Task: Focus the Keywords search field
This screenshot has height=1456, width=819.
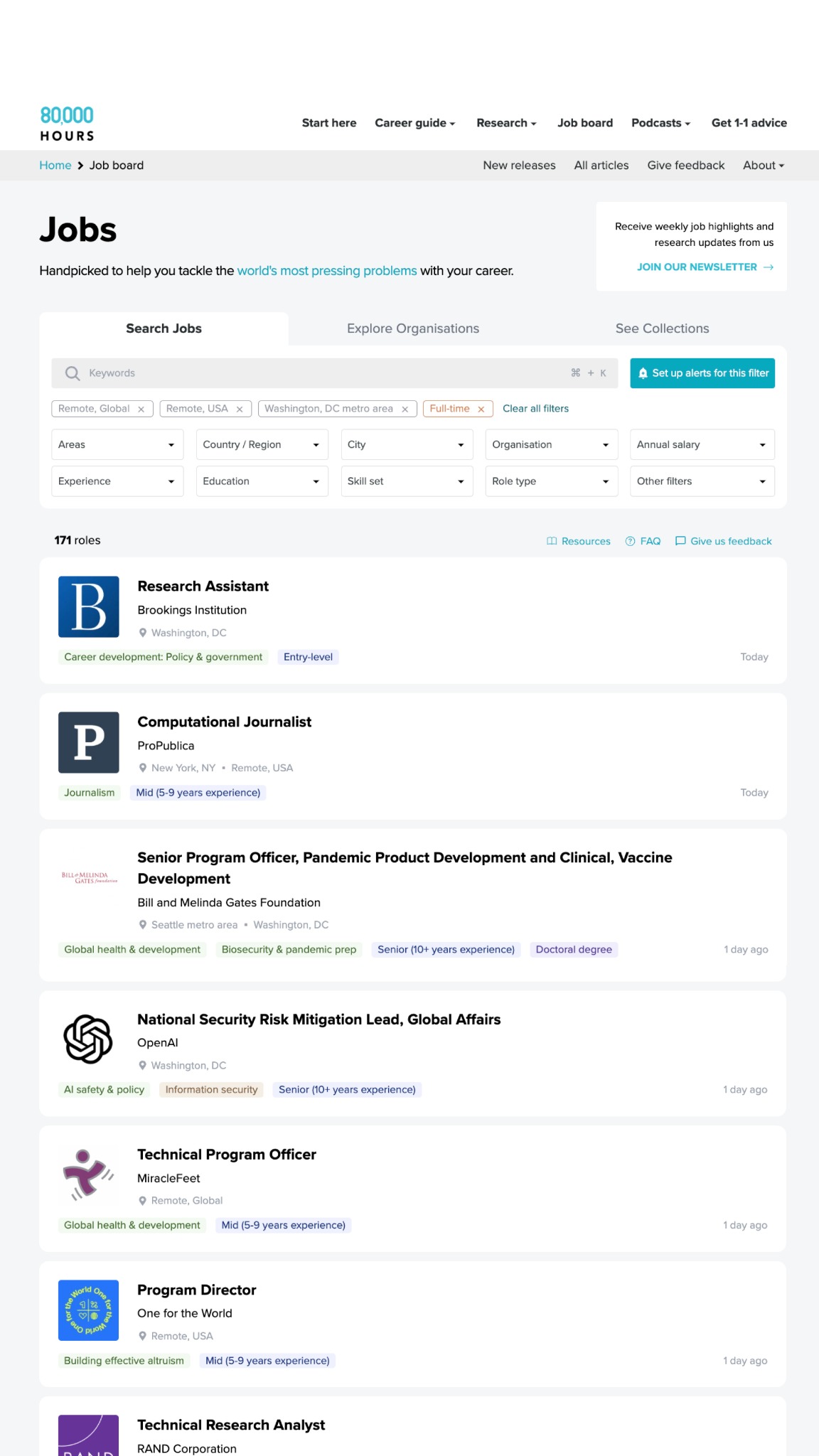Action: (x=335, y=373)
